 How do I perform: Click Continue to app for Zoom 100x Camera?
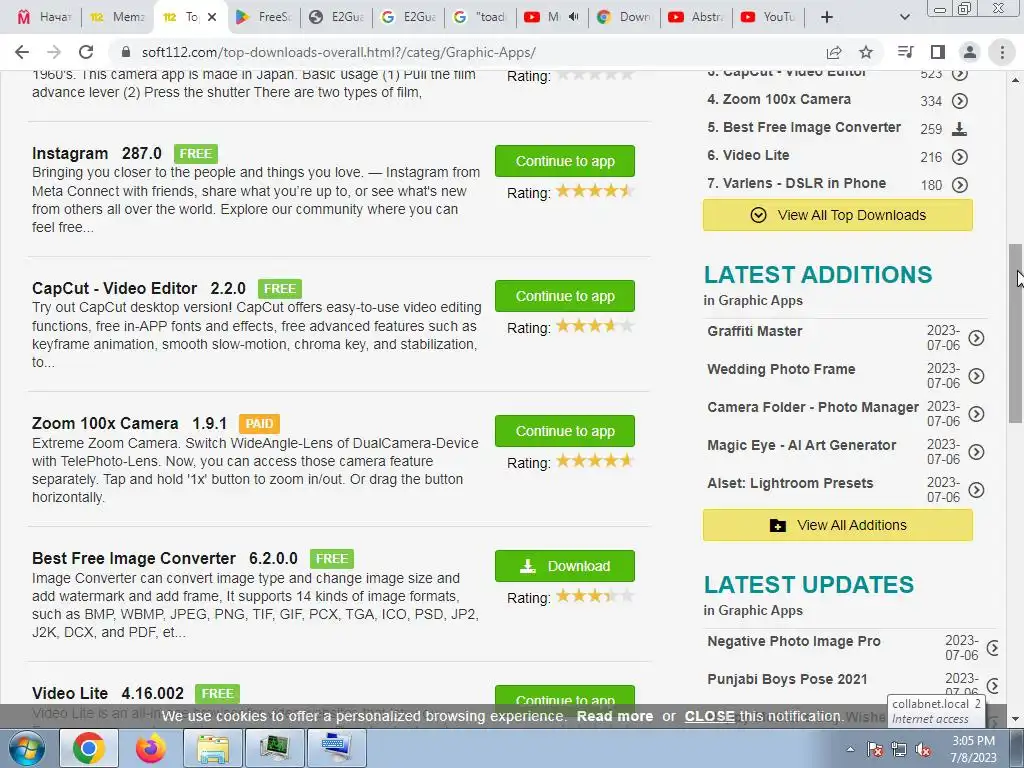pos(565,431)
